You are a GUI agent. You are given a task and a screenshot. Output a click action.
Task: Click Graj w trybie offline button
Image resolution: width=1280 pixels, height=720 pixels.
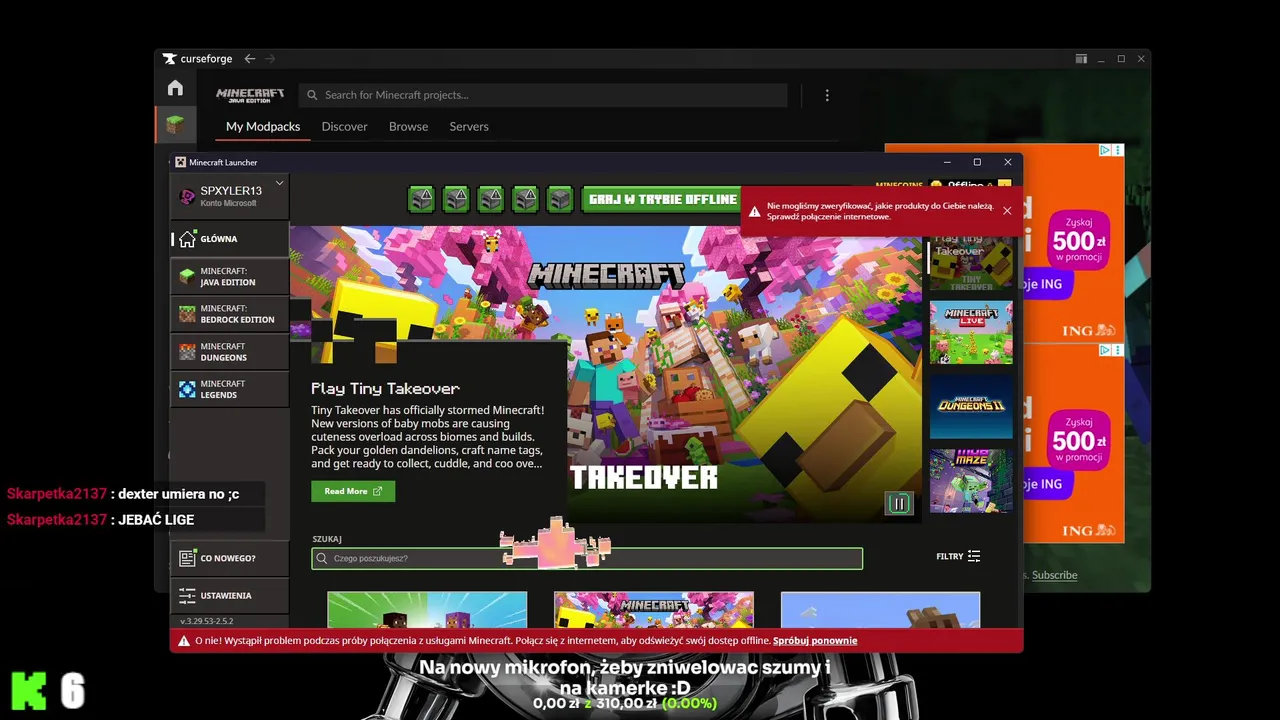click(662, 199)
